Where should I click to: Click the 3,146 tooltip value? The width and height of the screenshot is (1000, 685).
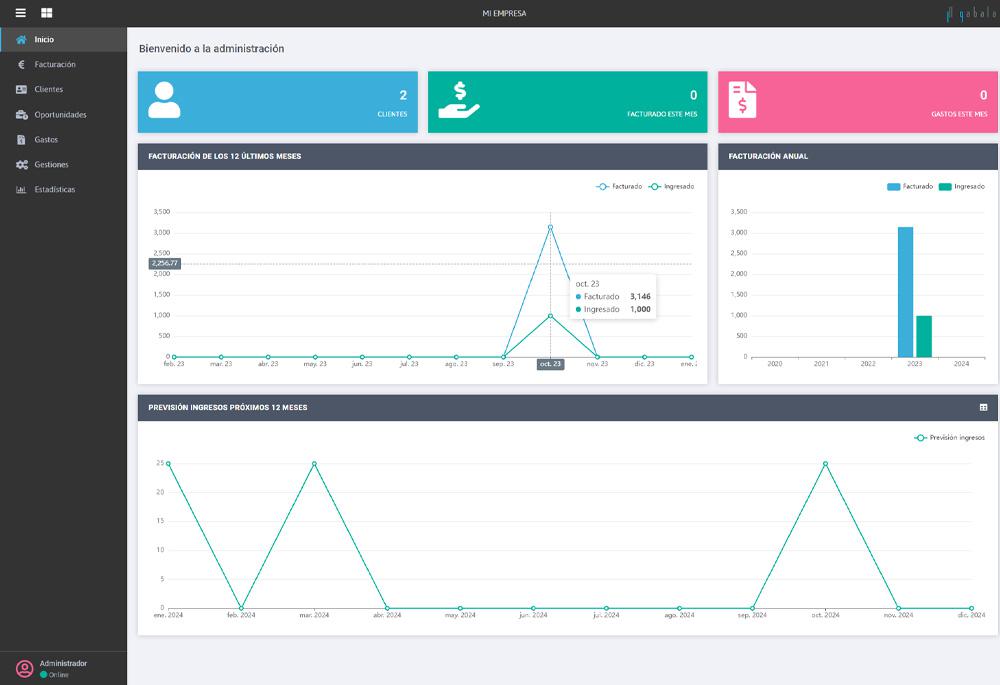[x=640, y=297]
